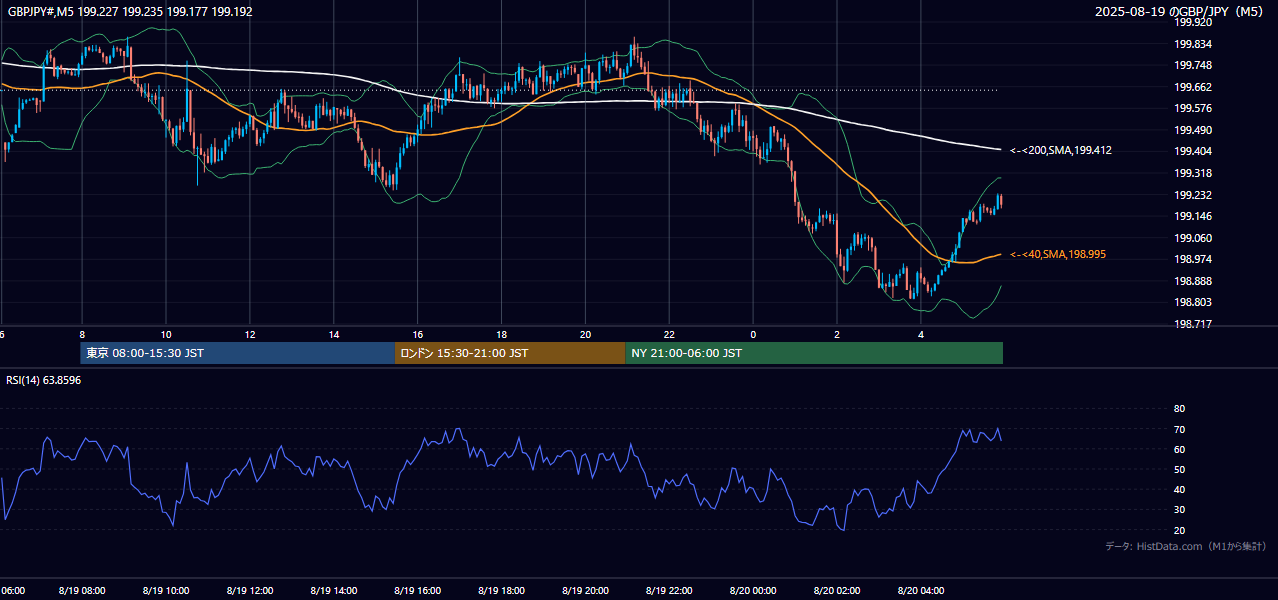
Task: Click the 東京 08:00-15:30 JST session bar
Action: tap(238, 353)
